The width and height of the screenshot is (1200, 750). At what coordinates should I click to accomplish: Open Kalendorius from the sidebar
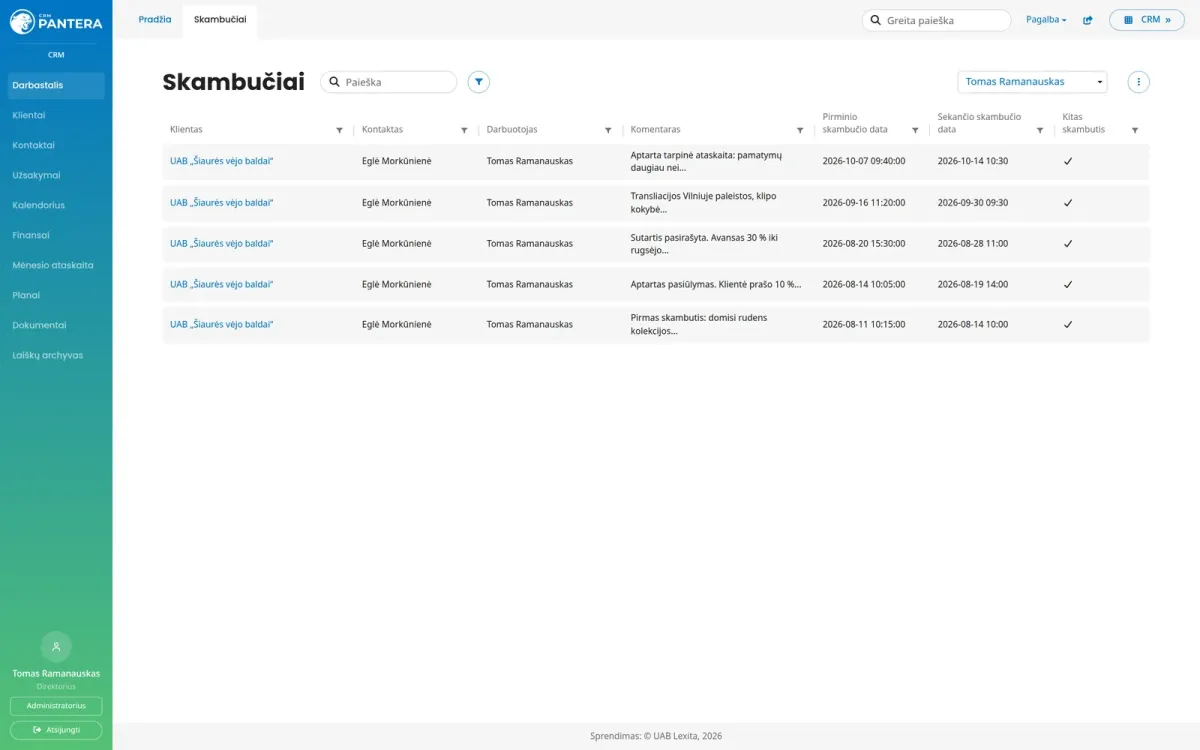click(56, 205)
